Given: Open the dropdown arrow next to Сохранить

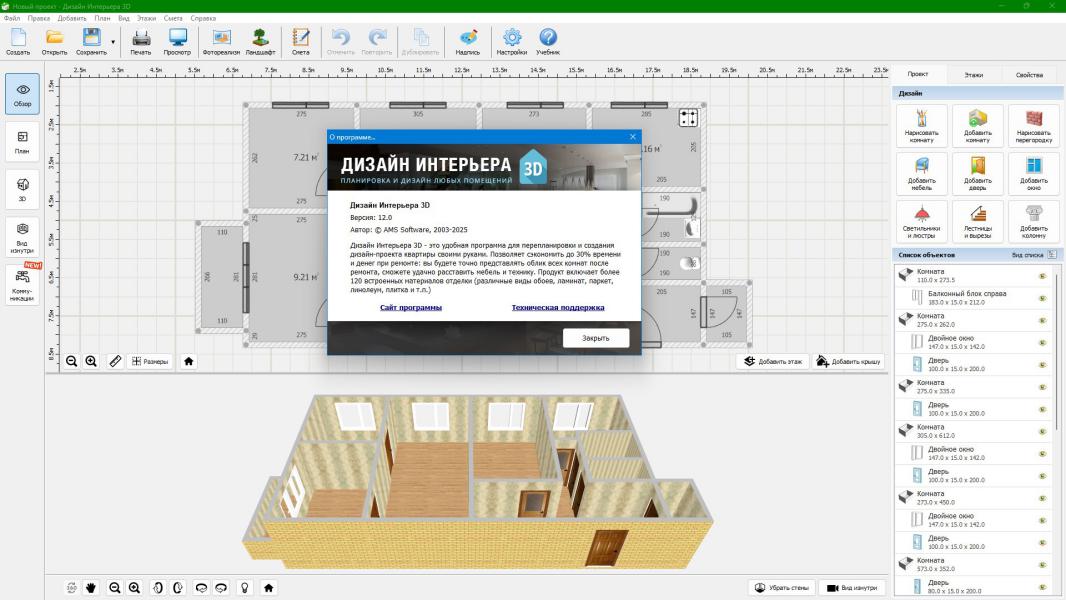Looking at the screenshot, I should click(113, 42).
